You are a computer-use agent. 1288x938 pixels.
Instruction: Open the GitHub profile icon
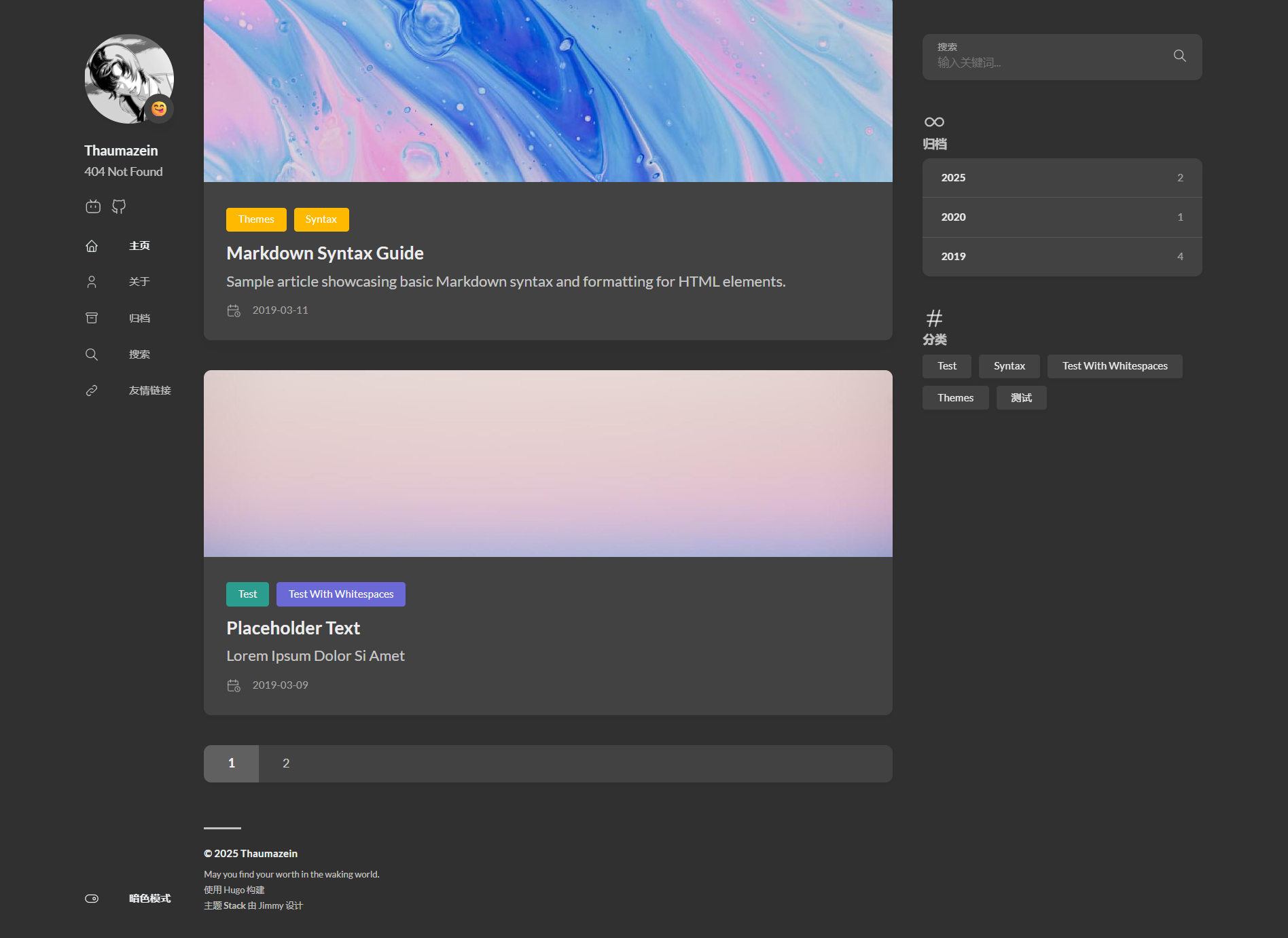[119, 206]
